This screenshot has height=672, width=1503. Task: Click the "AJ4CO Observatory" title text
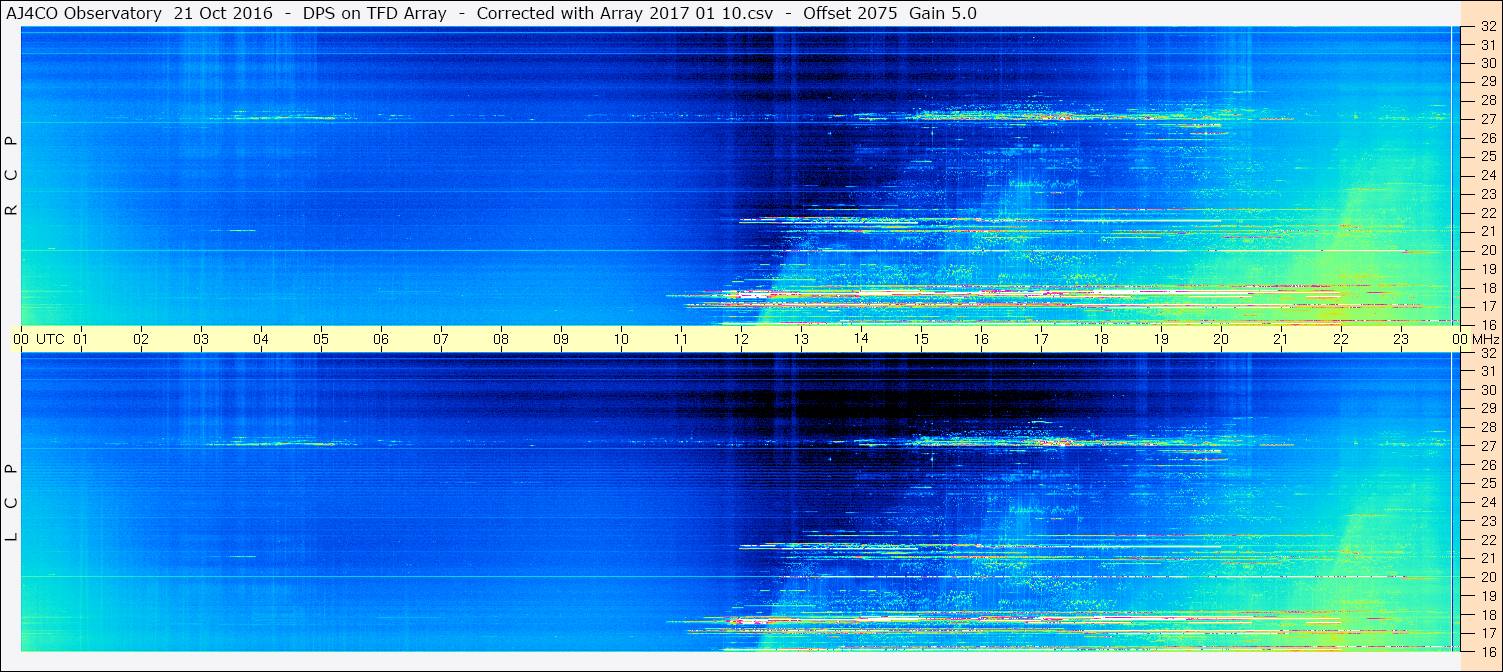coord(83,13)
